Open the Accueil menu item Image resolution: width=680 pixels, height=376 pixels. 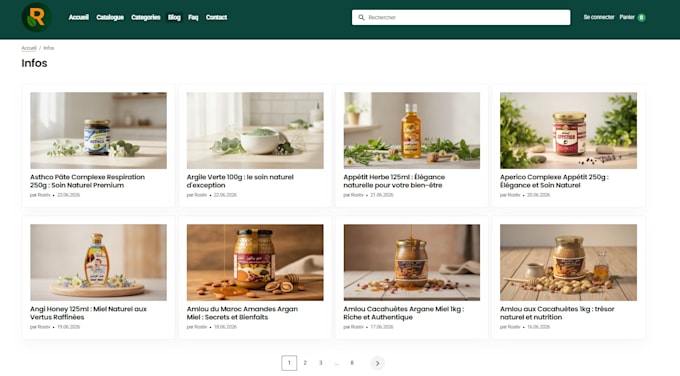[78, 17]
